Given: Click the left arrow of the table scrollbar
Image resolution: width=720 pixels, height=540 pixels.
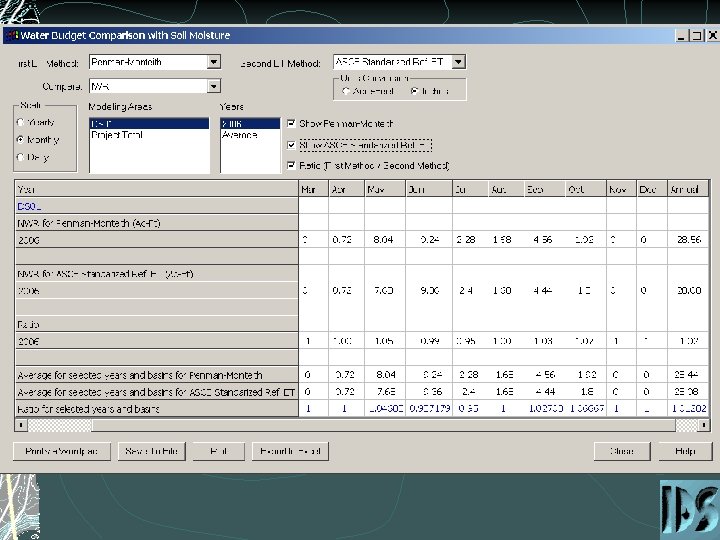Looking at the screenshot, I should (x=21, y=425).
